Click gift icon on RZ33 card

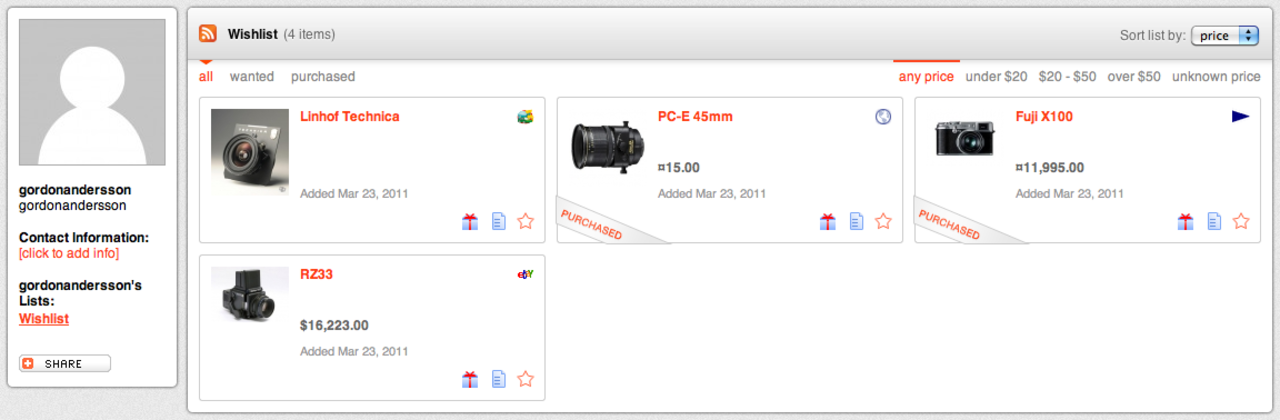tap(470, 379)
